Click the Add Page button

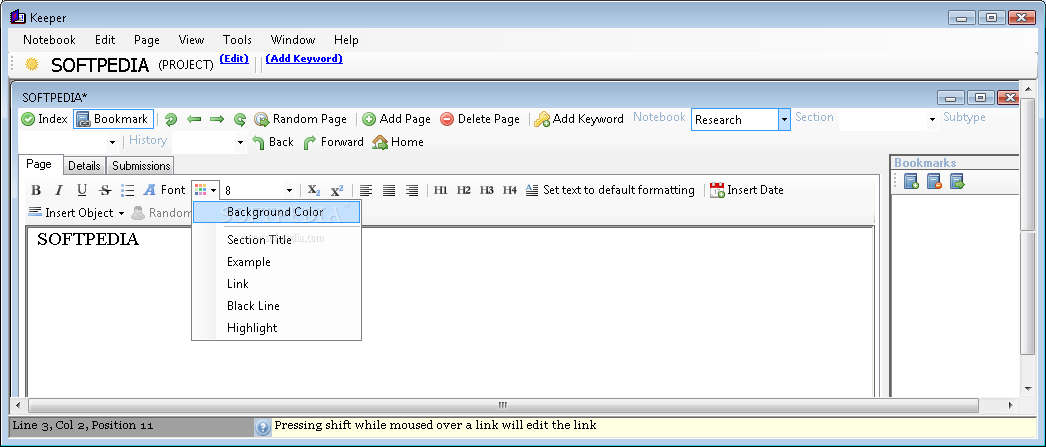397,119
